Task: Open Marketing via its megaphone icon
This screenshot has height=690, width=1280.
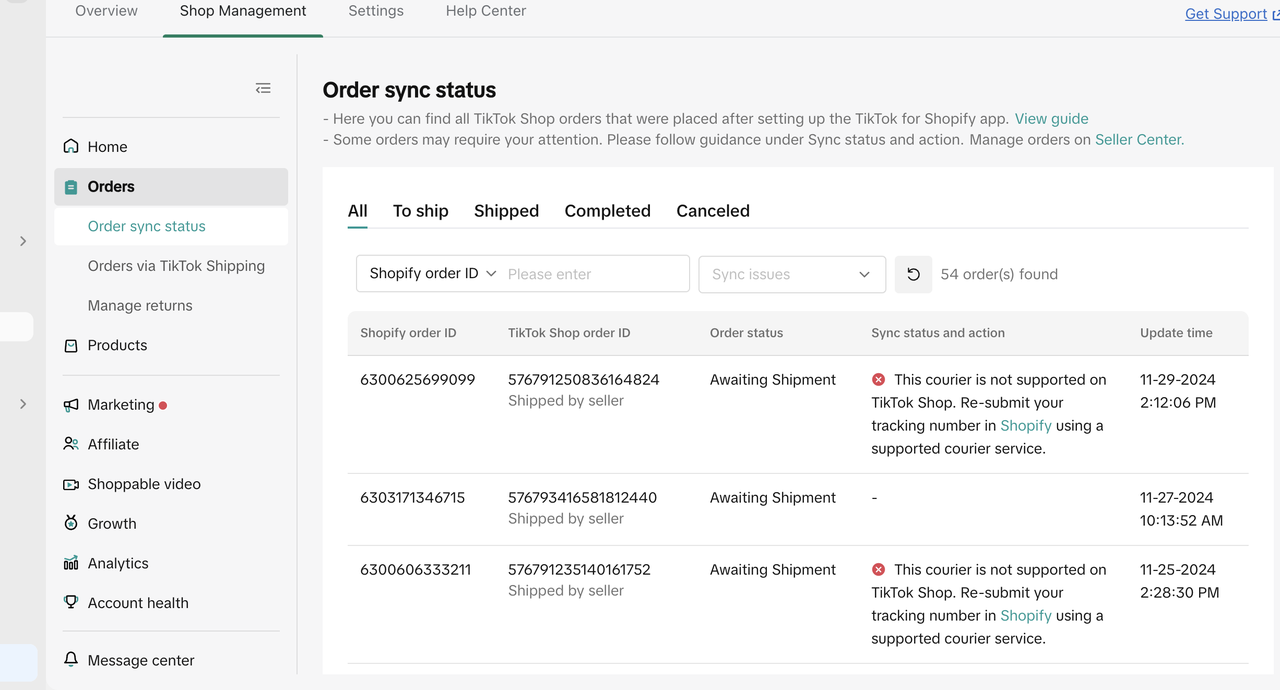Action: (71, 405)
